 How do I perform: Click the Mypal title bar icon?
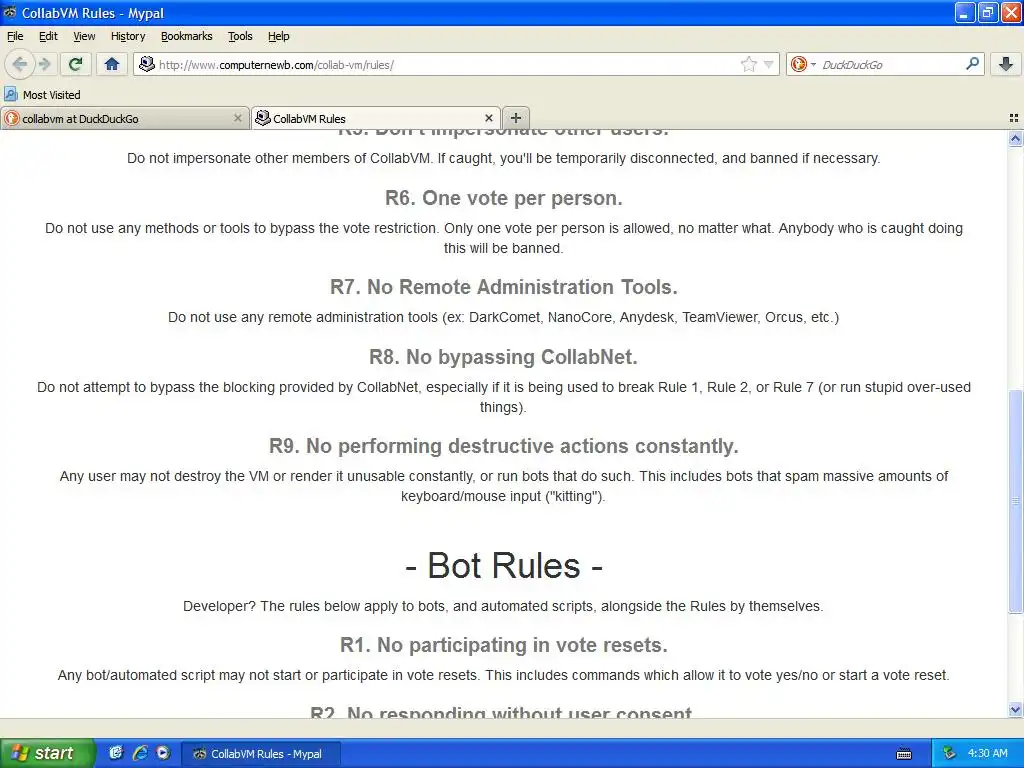(10, 12)
